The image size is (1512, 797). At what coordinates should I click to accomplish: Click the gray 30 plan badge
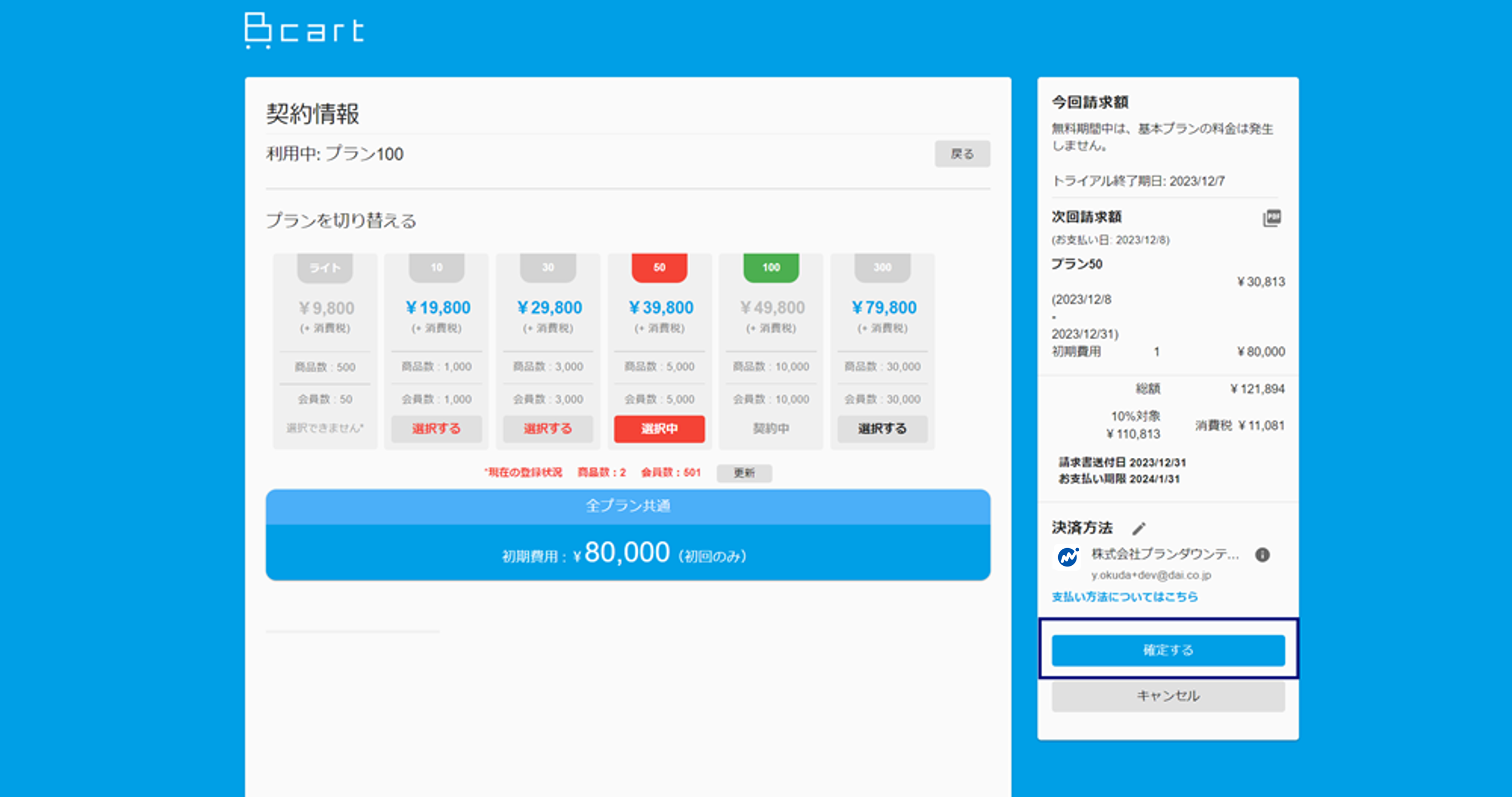(547, 267)
